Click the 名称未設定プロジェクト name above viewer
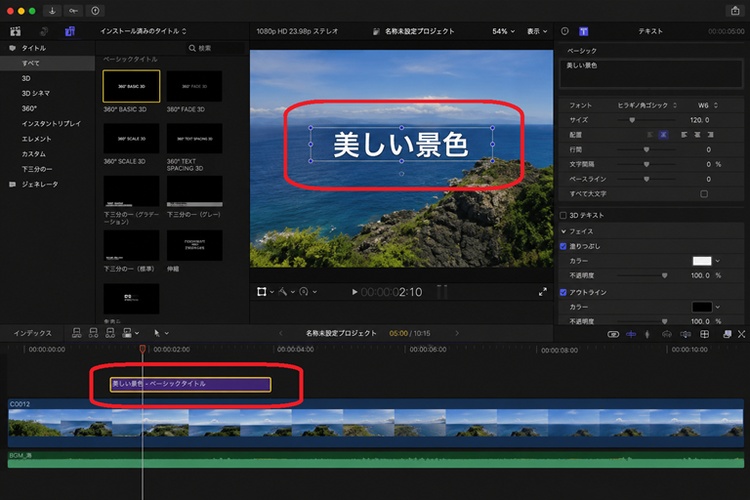The width and height of the screenshot is (750, 500). click(x=419, y=31)
